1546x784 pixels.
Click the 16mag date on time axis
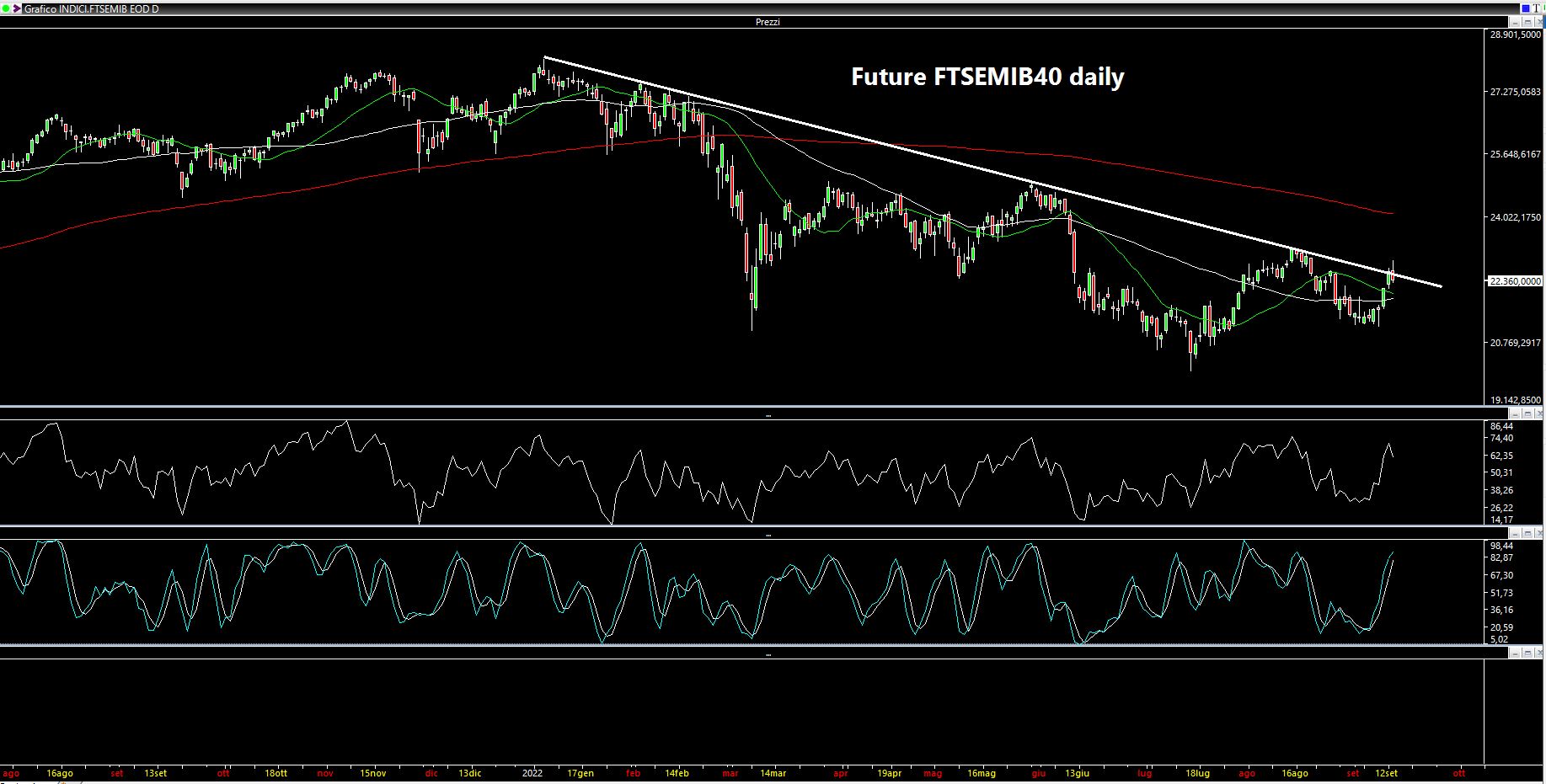click(x=982, y=773)
